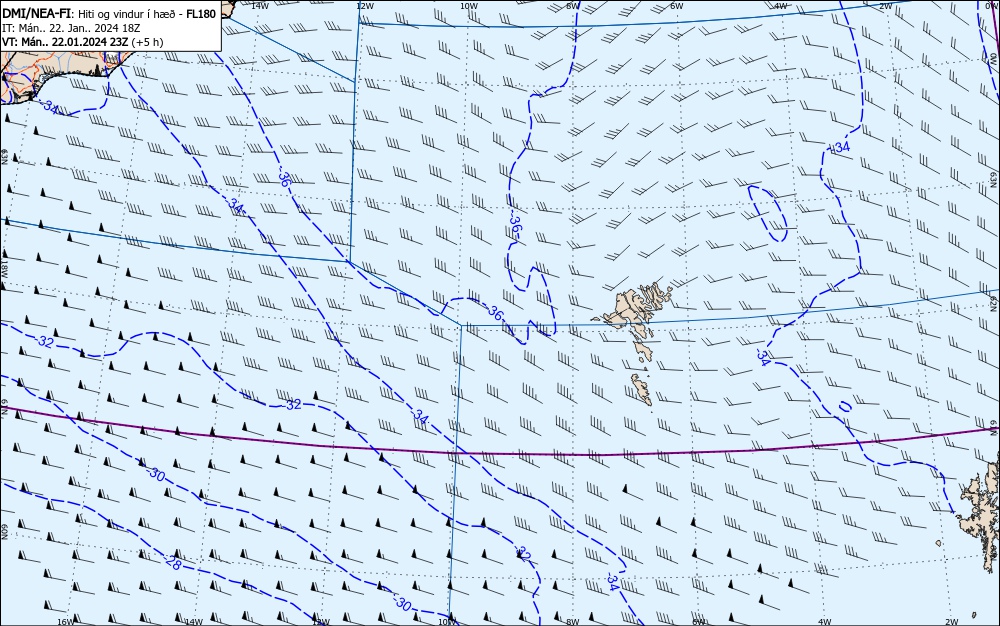The height and width of the screenshot is (626, 1000).
Task: Click the chart title 'Hiti og vindur í hæð - FL180'
Action: click(147, 14)
